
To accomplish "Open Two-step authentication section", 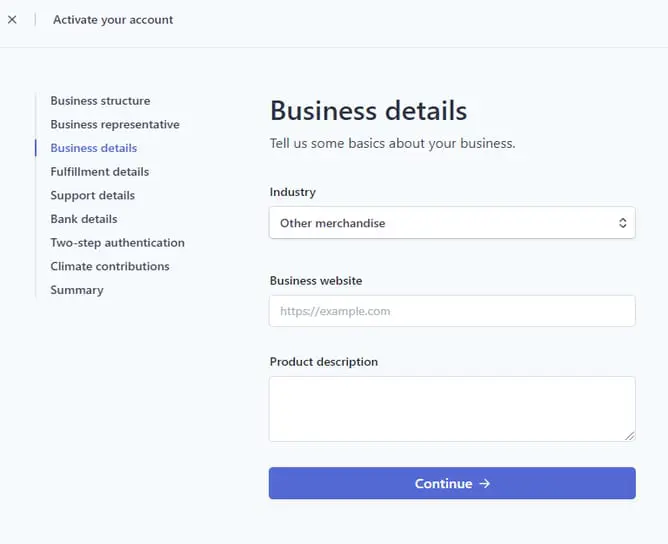I will coord(117,243).
